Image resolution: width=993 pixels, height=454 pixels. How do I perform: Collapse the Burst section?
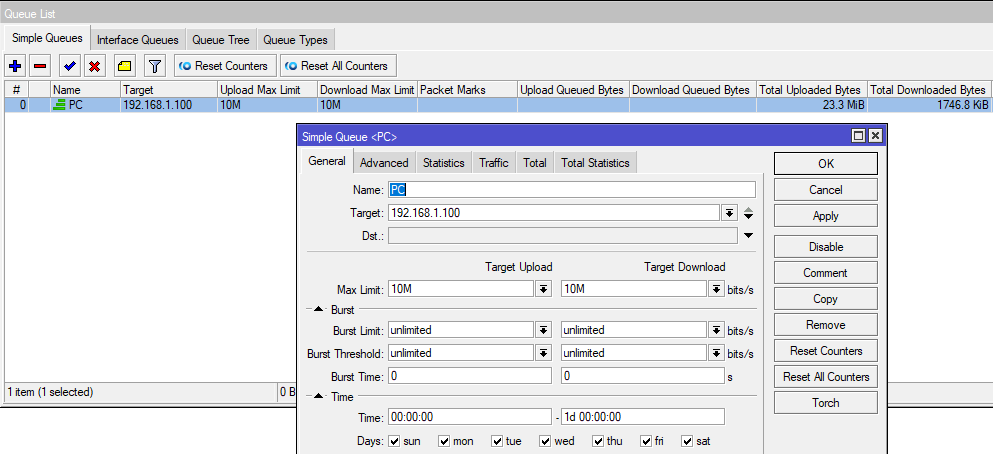tap(320, 310)
